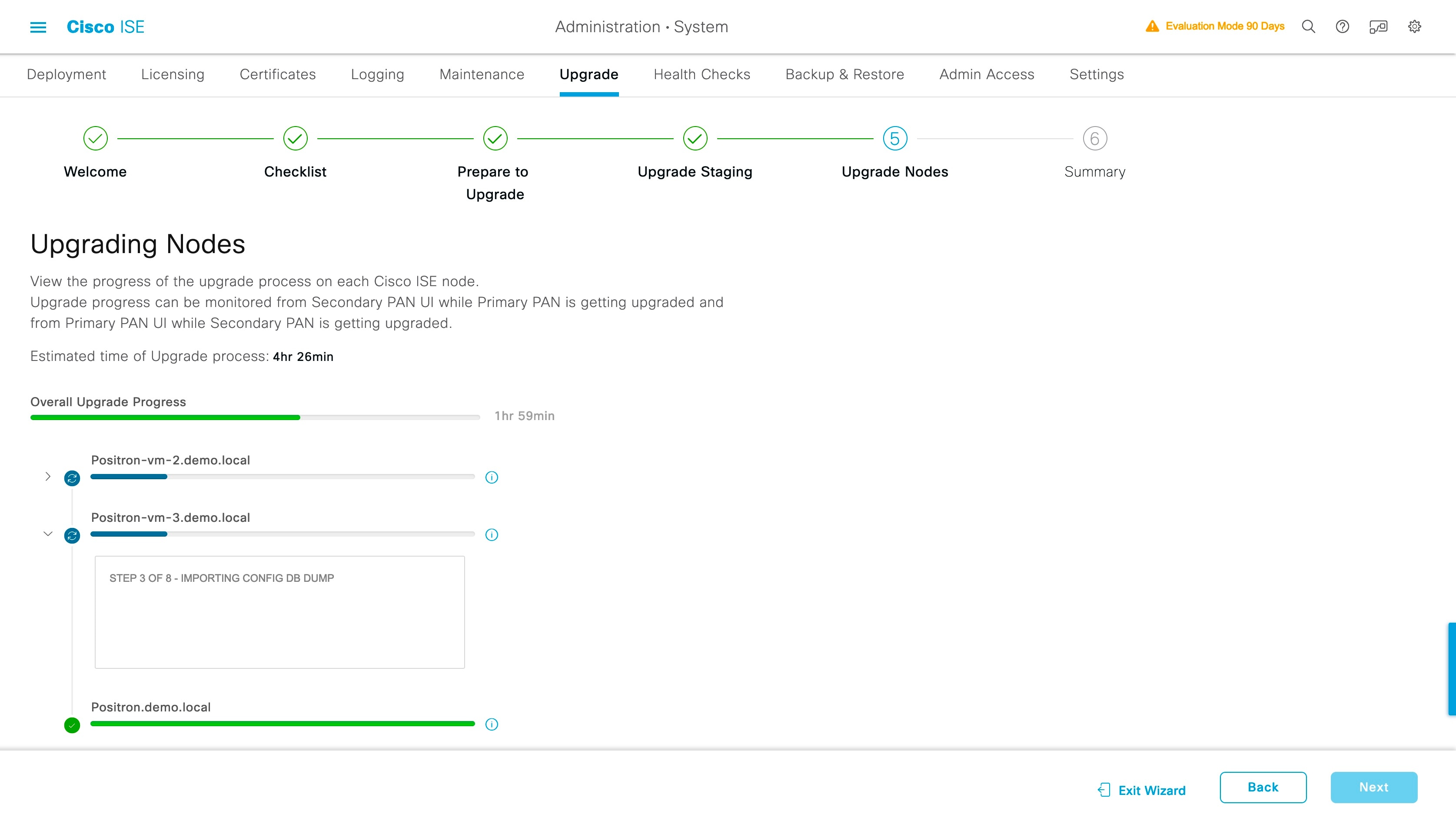Click the Welcome step checkmark circle
1456x821 pixels.
pos(96,139)
